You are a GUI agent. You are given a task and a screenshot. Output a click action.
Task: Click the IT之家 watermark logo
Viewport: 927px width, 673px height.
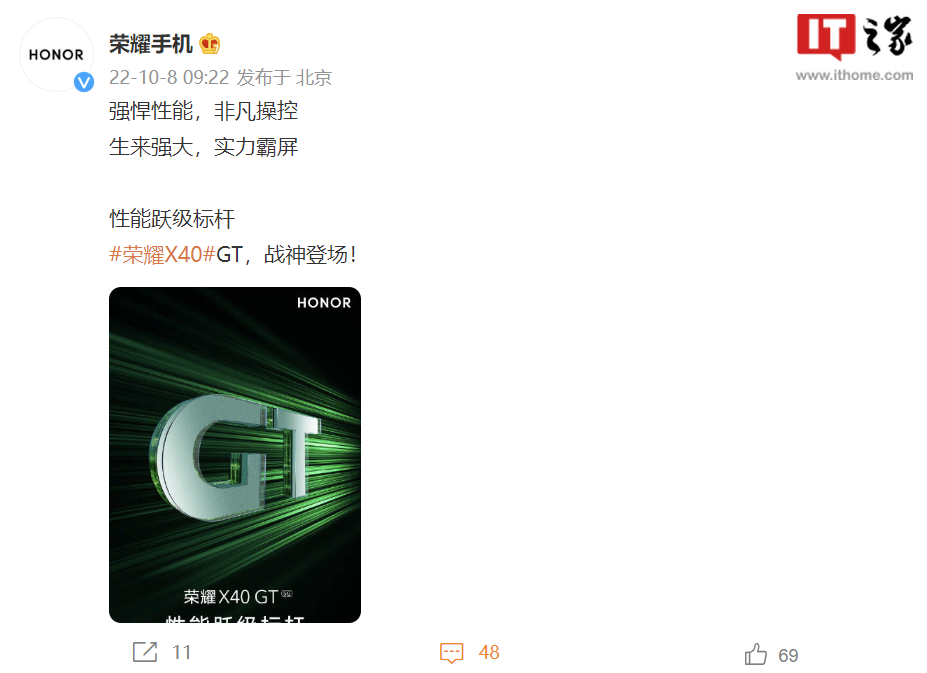click(x=854, y=37)
